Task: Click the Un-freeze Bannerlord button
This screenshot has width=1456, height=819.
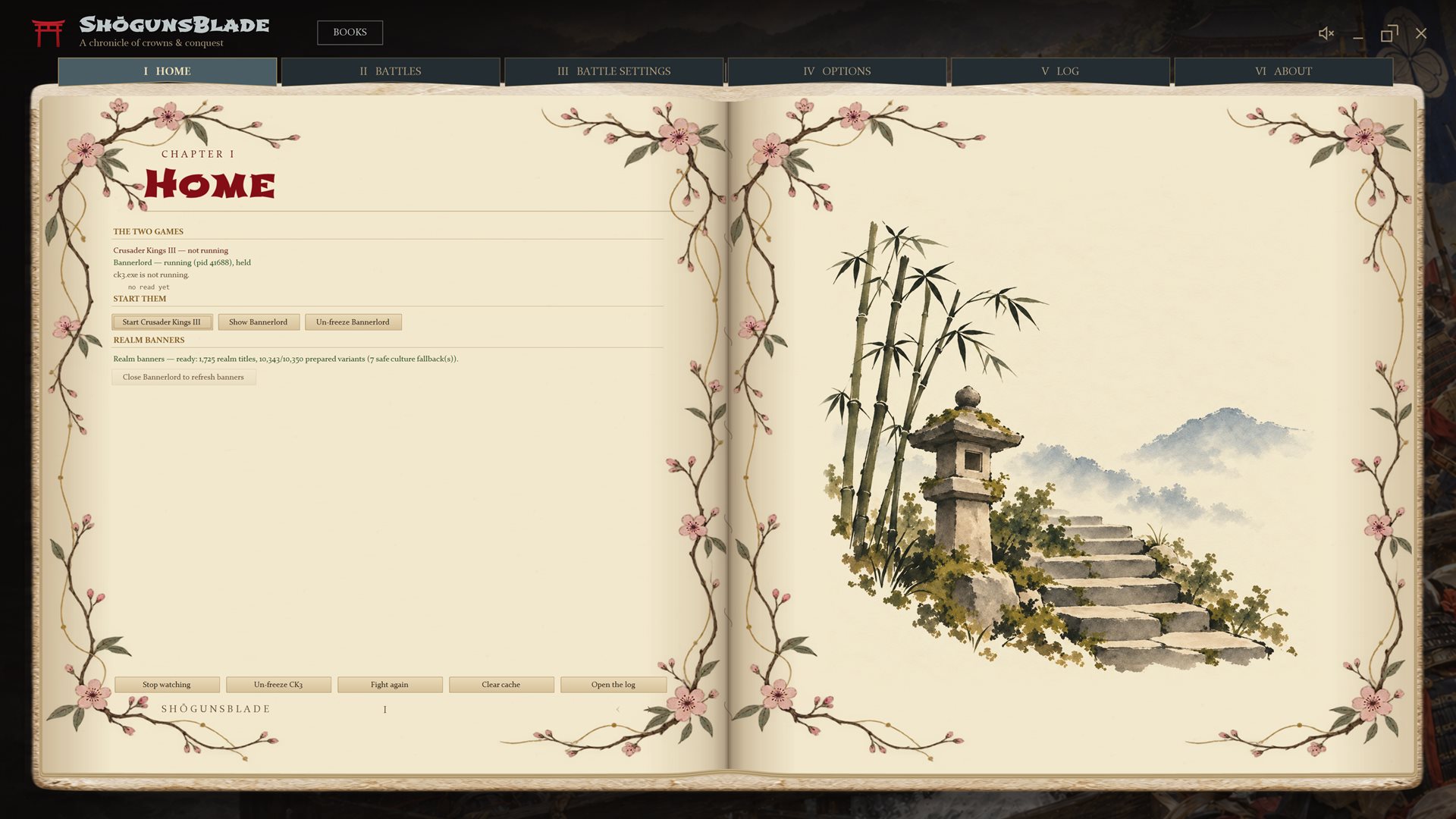Action: click(x=353, y=322)
